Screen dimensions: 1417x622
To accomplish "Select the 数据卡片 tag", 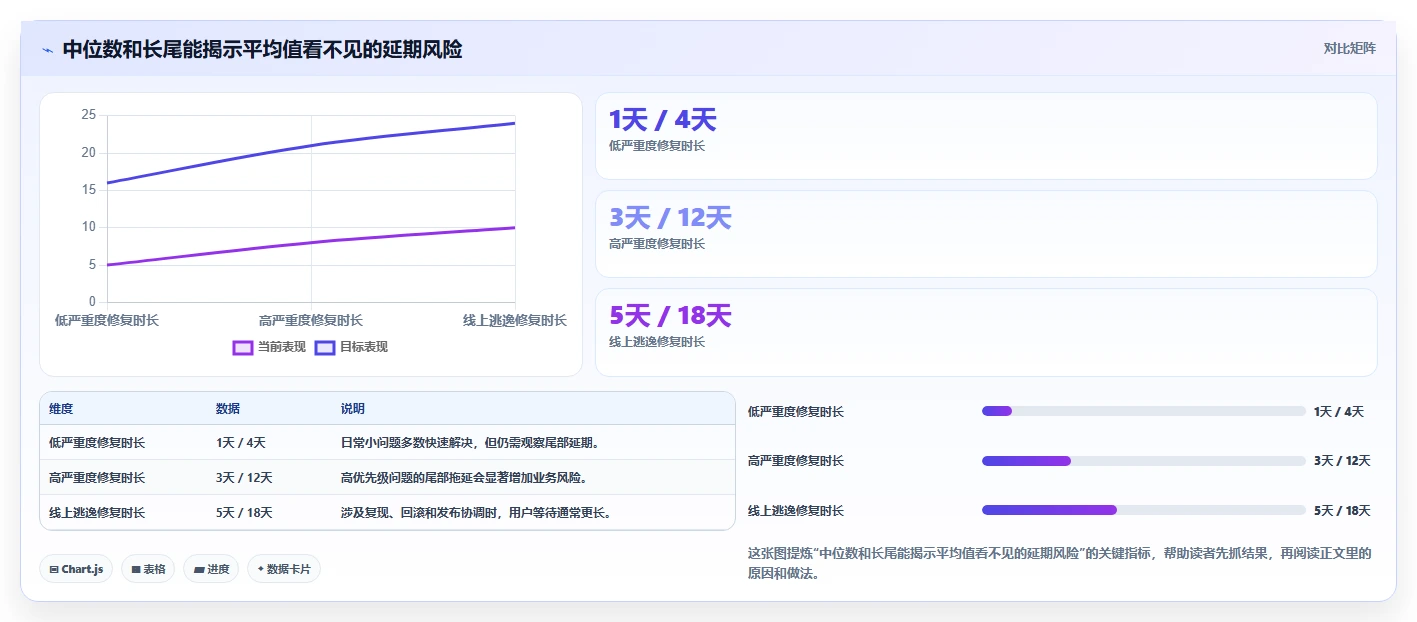I will (284, 569).
